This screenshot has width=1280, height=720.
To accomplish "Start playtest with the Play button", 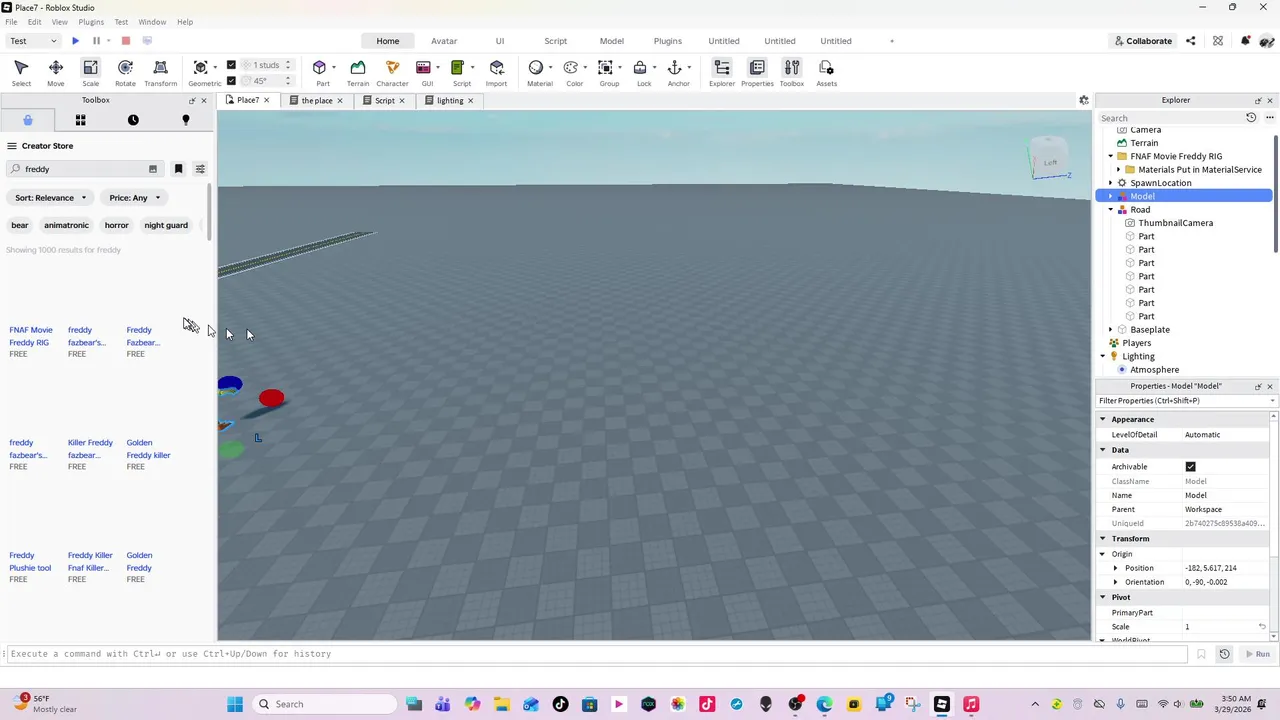I will (x=75, y=41).
